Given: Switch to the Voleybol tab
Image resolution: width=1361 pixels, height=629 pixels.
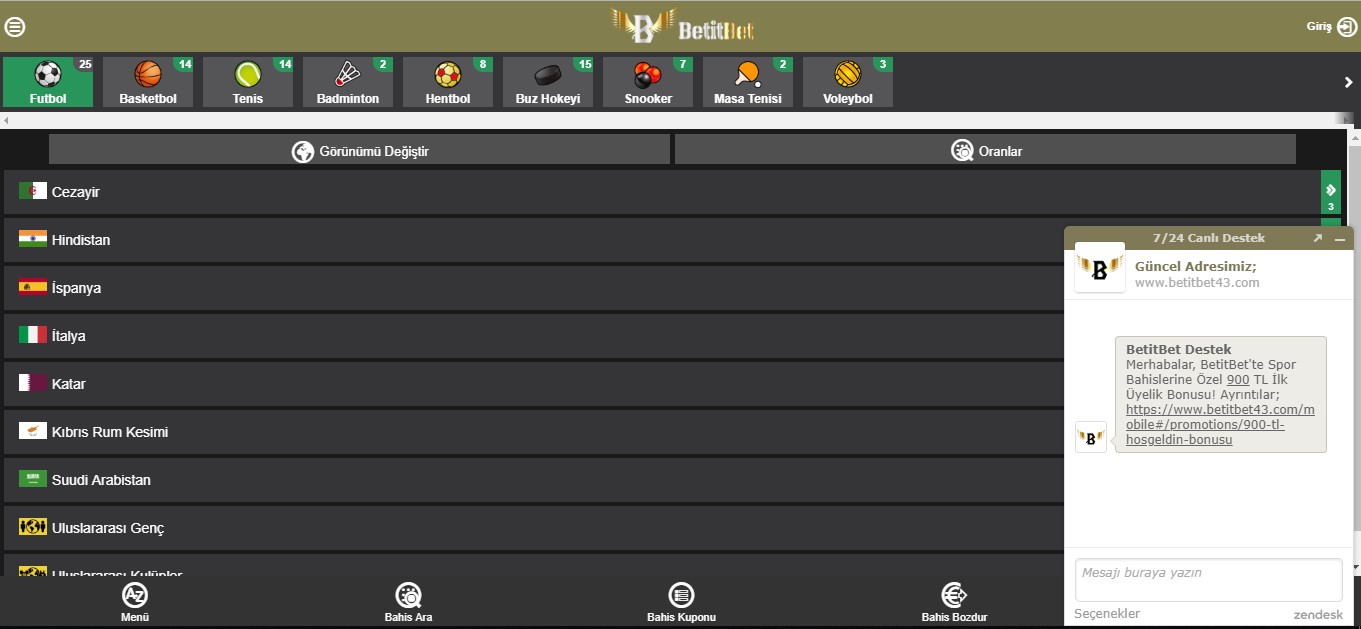Looking at the screenshot, I should tap(848, 82).
